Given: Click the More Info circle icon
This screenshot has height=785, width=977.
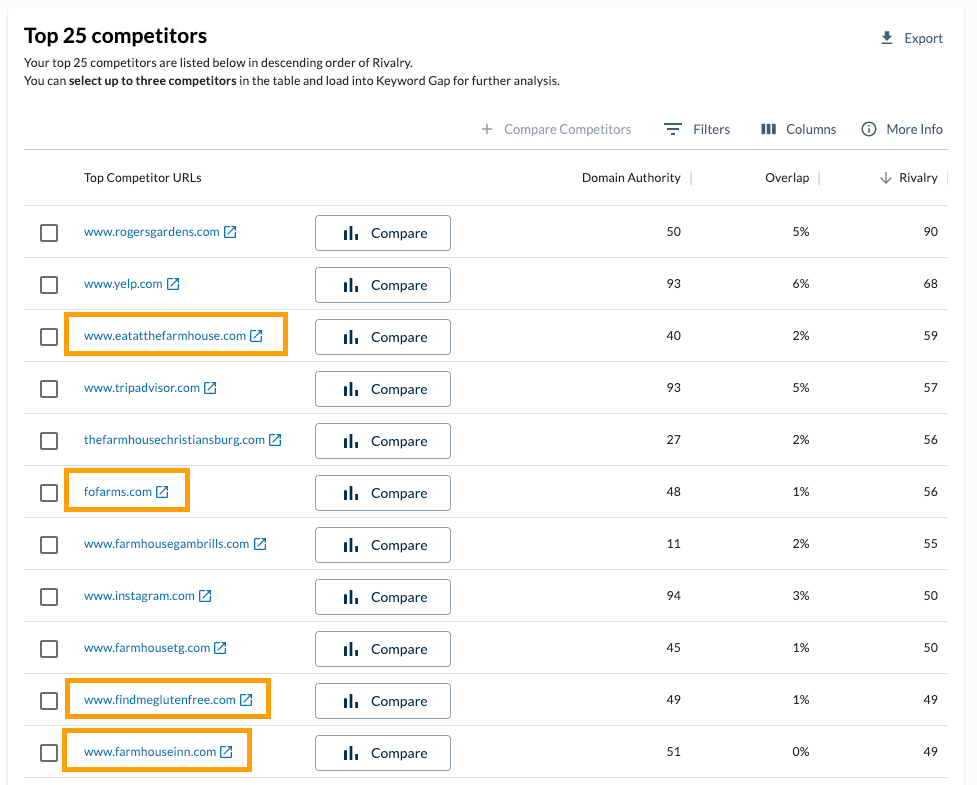Looking at the screenshot, I should click(869, 129).
